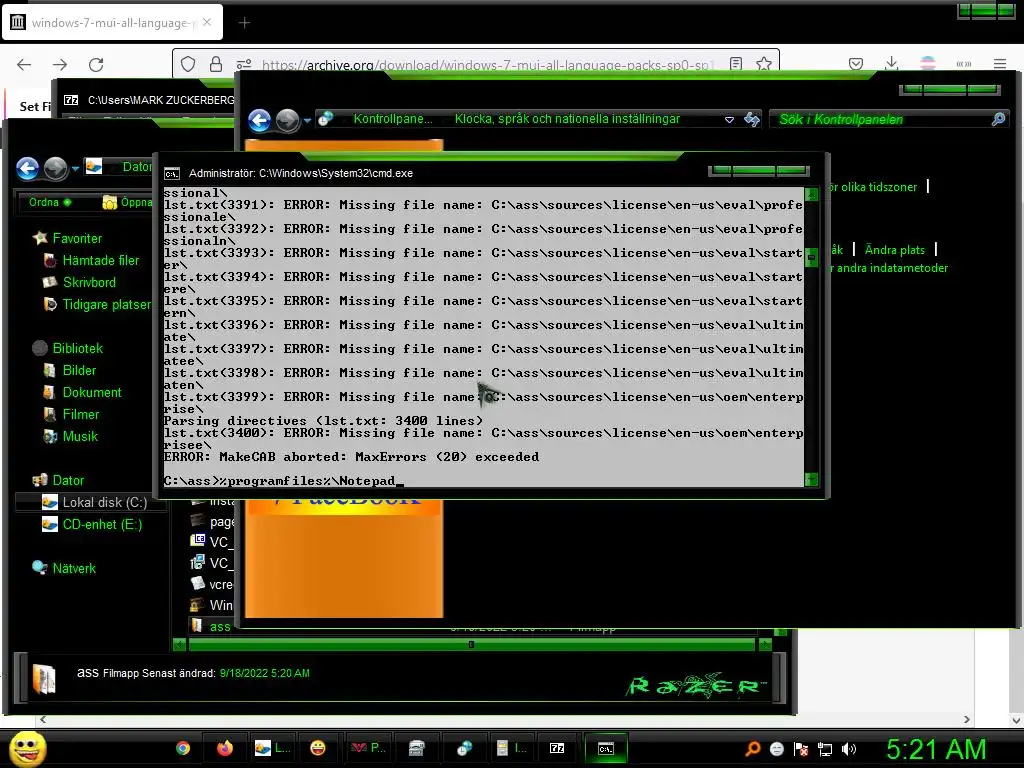Screen dimensions: 1024x768
Task: Click refresh icon in Control Panel address bar
Action: (x=752, y=119)
